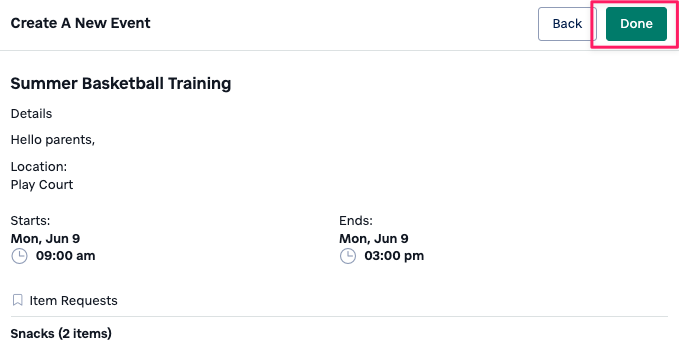Click the Starts: label
Viewport: 679px width, 360px height.
pyautogui.click(x=30, y=221)
